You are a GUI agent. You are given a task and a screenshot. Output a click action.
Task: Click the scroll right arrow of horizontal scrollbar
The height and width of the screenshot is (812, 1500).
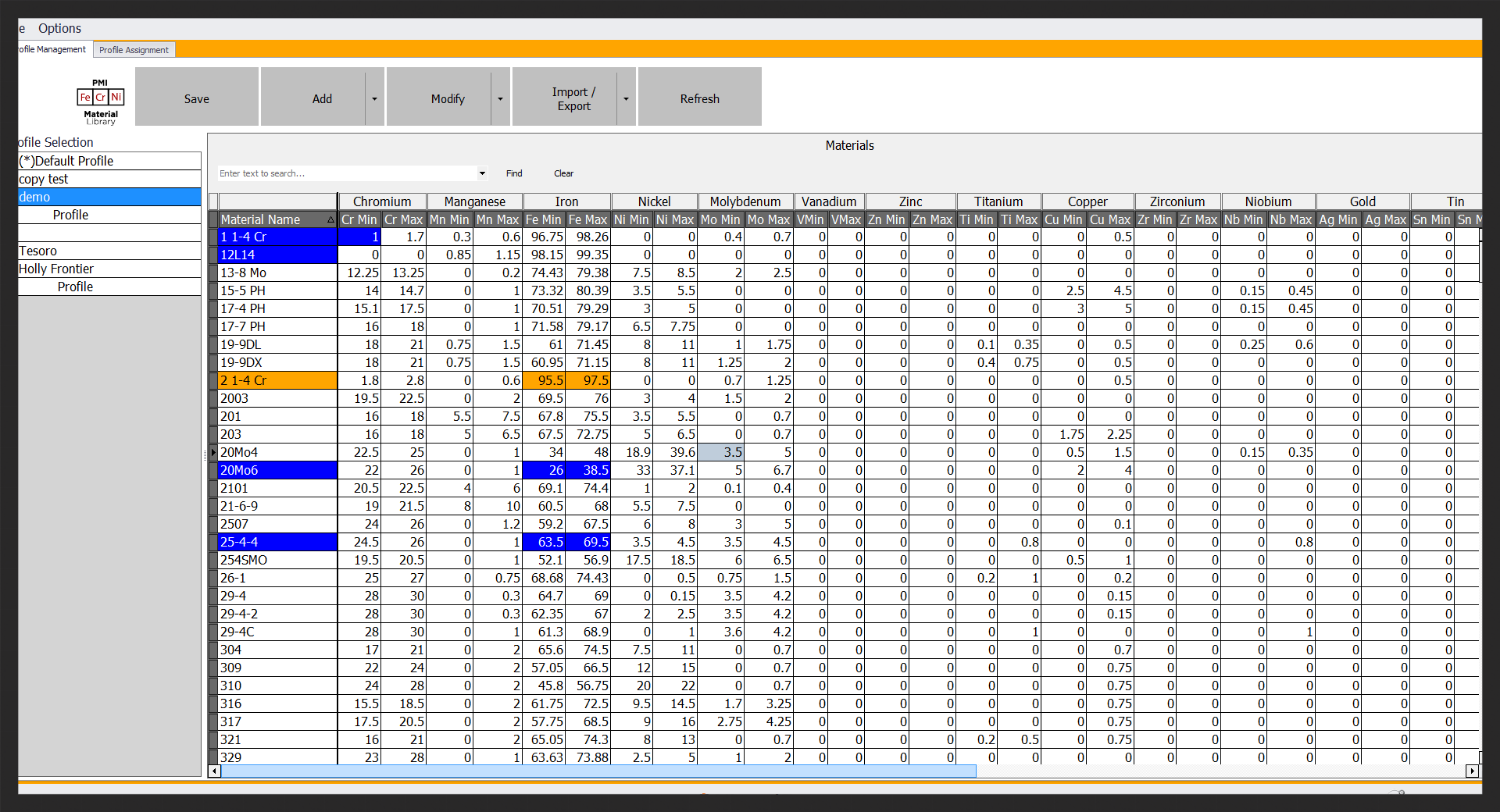tap(1472, 771)
